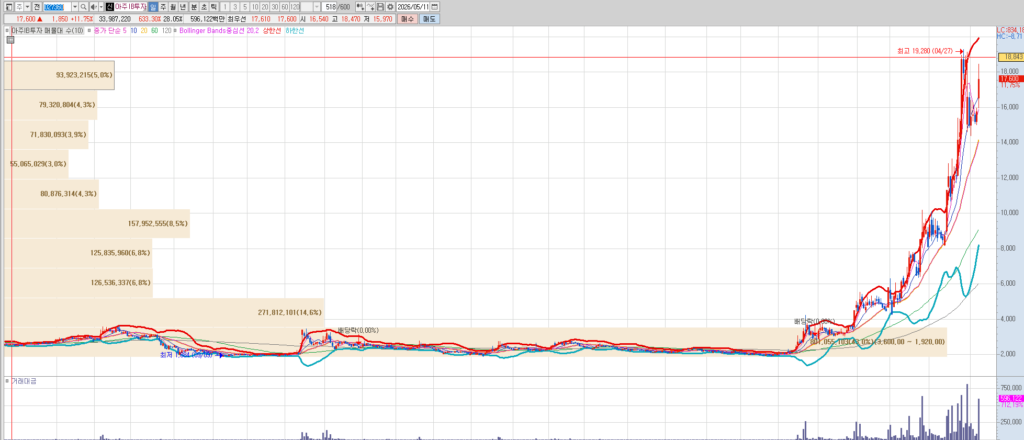
Task: Click the black 신 badge icon
Action: (x=110, y=7)
